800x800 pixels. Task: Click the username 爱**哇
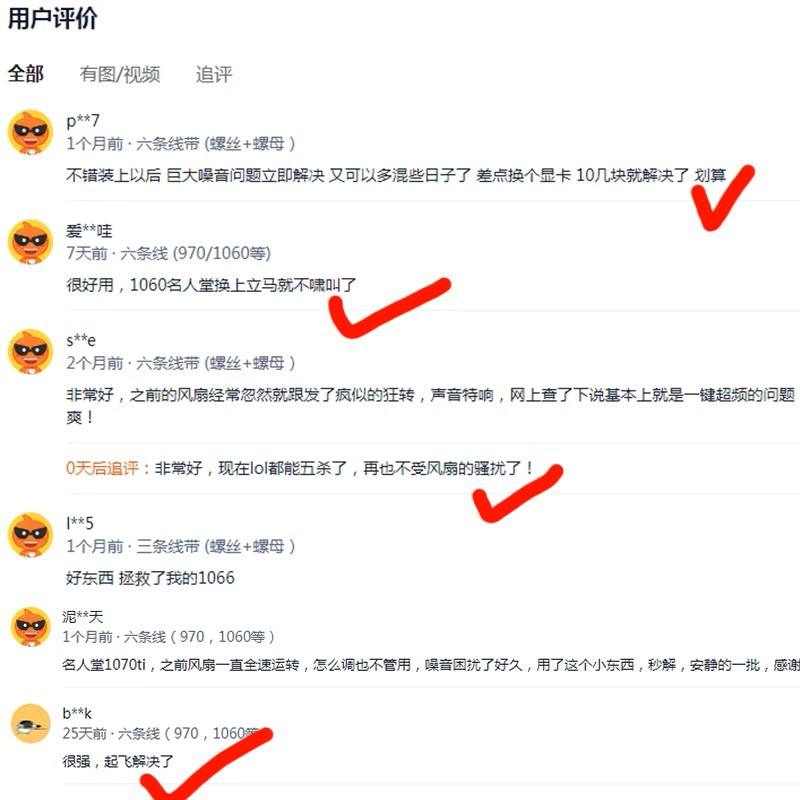pos(89,231)
